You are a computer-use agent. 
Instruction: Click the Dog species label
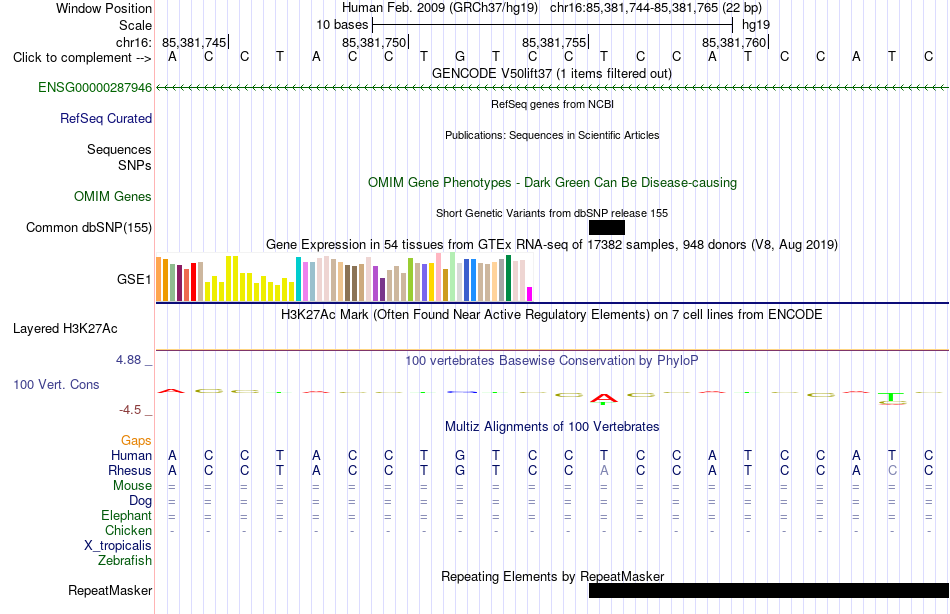(x=140, y=500)
